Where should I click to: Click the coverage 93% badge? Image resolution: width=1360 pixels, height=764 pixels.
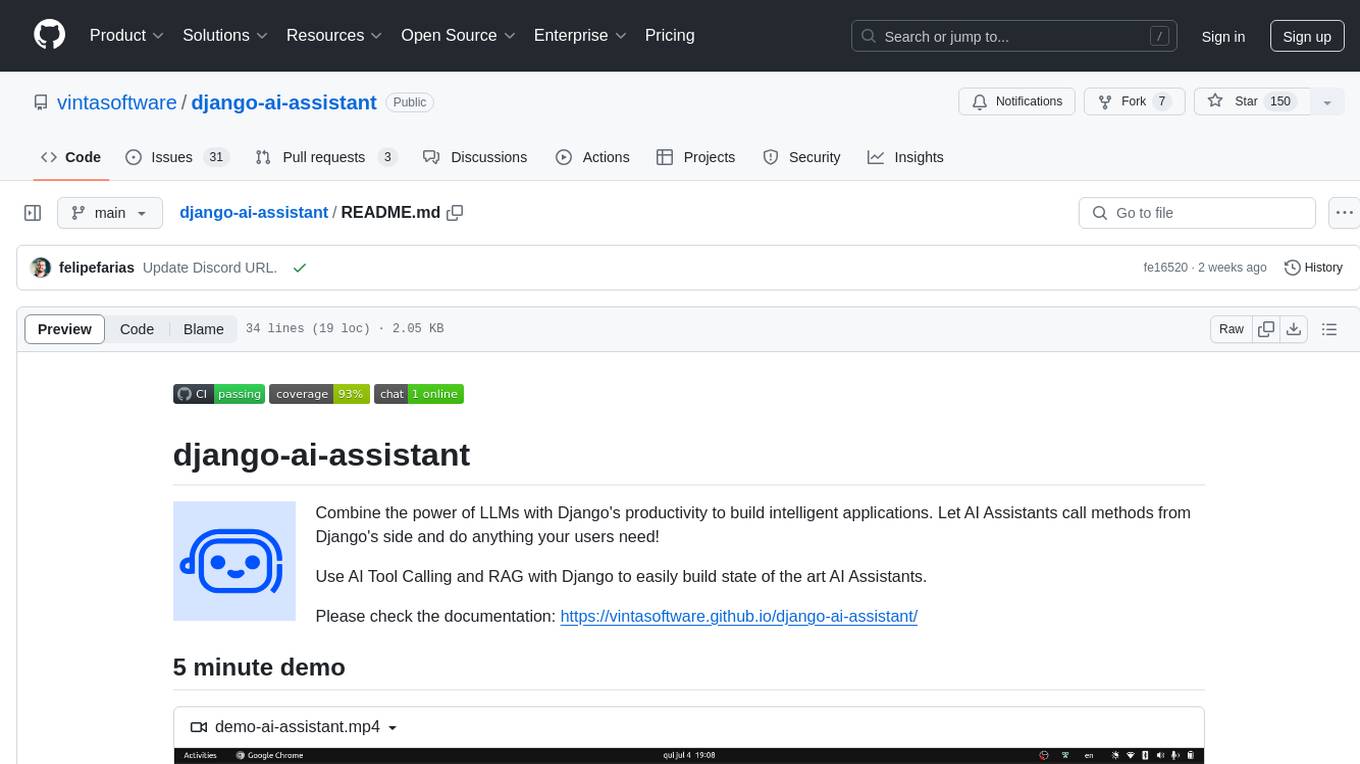tap(319, 394)
